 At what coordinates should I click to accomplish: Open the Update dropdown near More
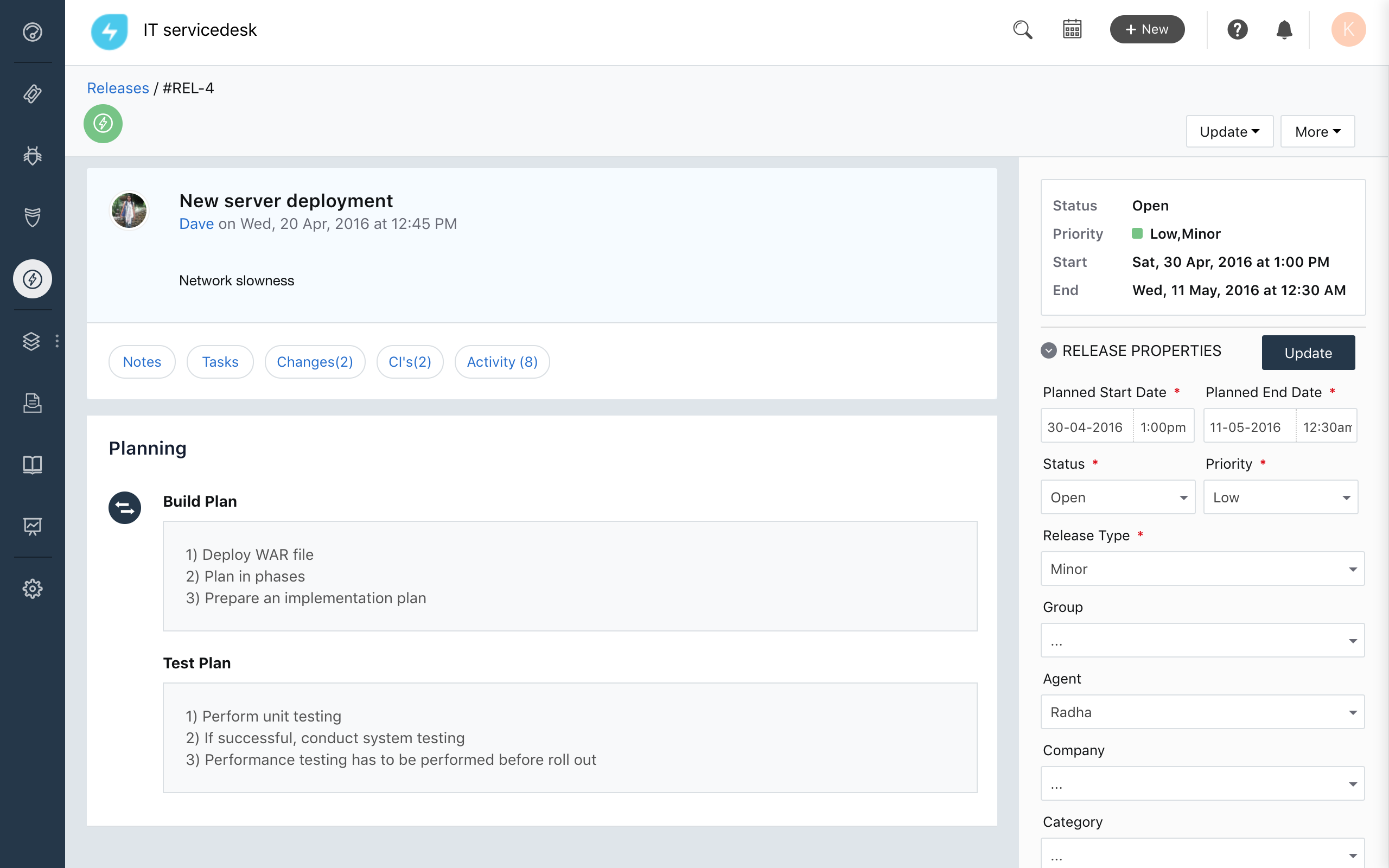[x=1229, y=131]
